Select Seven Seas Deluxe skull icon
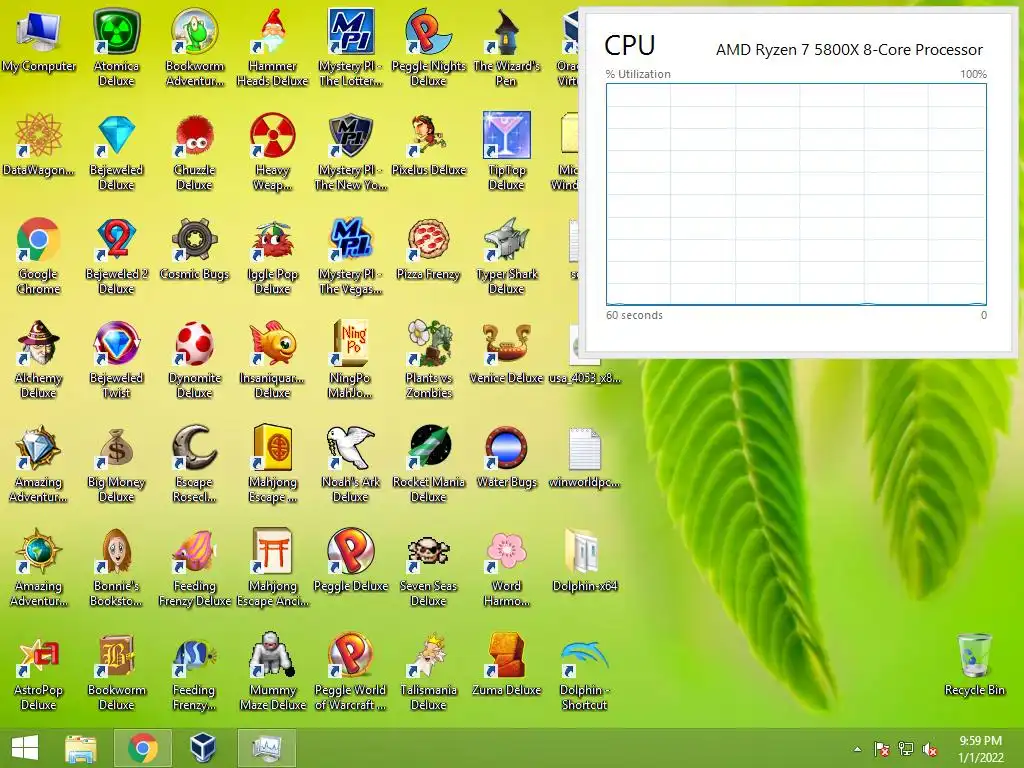The width and height of the screenshot is (1024, 768). click(x=428, y=552)
